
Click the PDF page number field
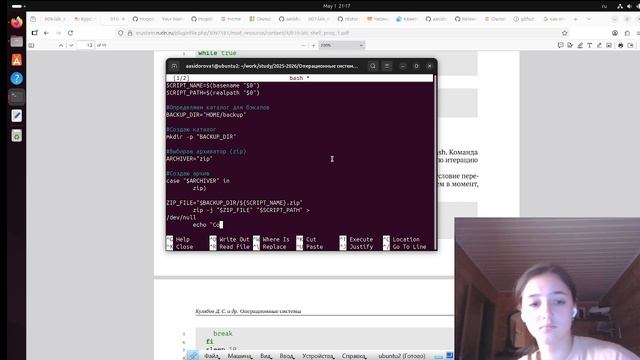coord(86,45)
